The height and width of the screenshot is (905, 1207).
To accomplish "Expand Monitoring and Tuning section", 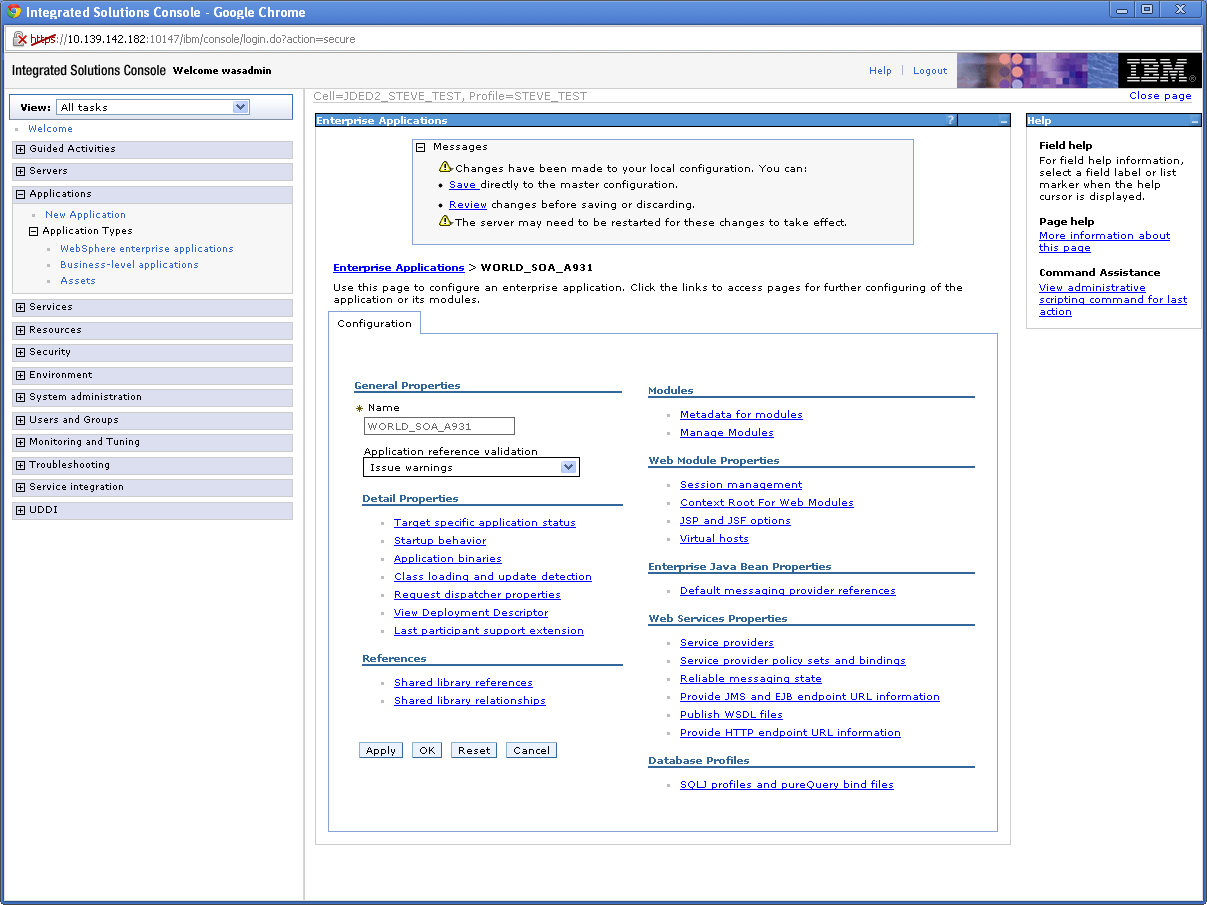I will tap(21, 442).
